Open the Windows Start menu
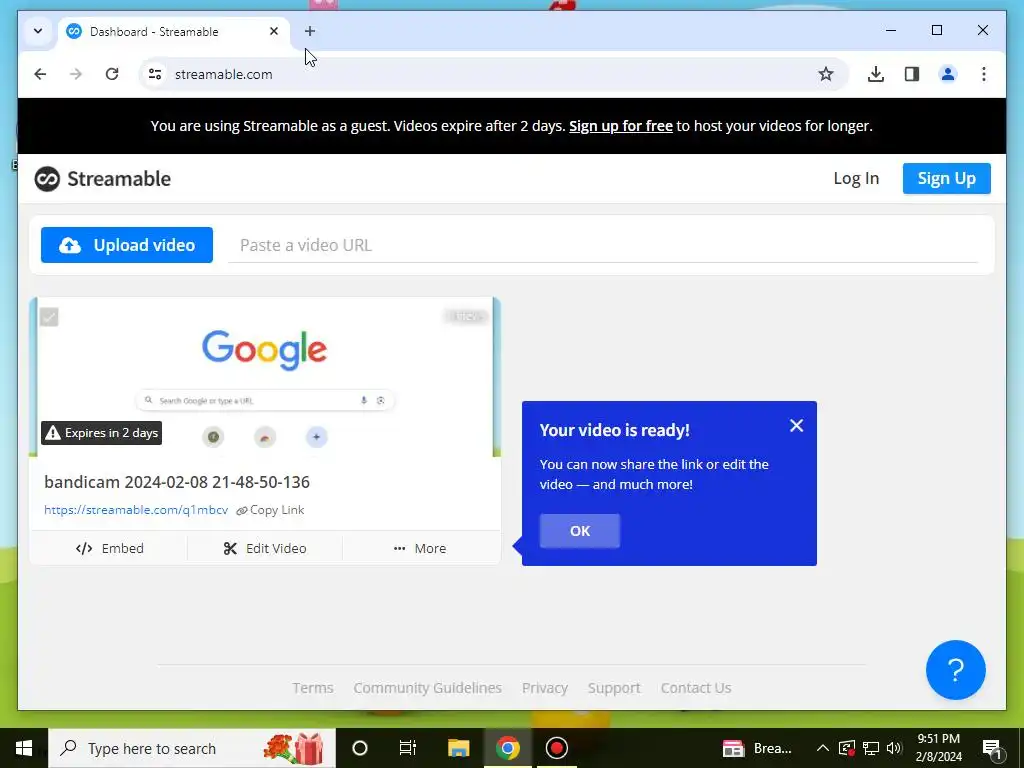This screenshot has width=1024, height=768. click(24, 748)
